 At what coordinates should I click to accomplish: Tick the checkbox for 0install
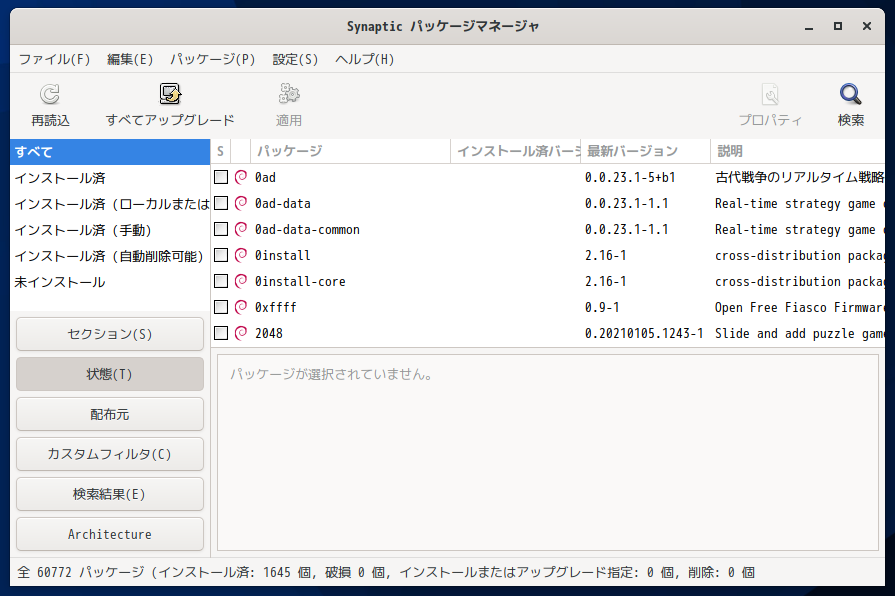221,255
